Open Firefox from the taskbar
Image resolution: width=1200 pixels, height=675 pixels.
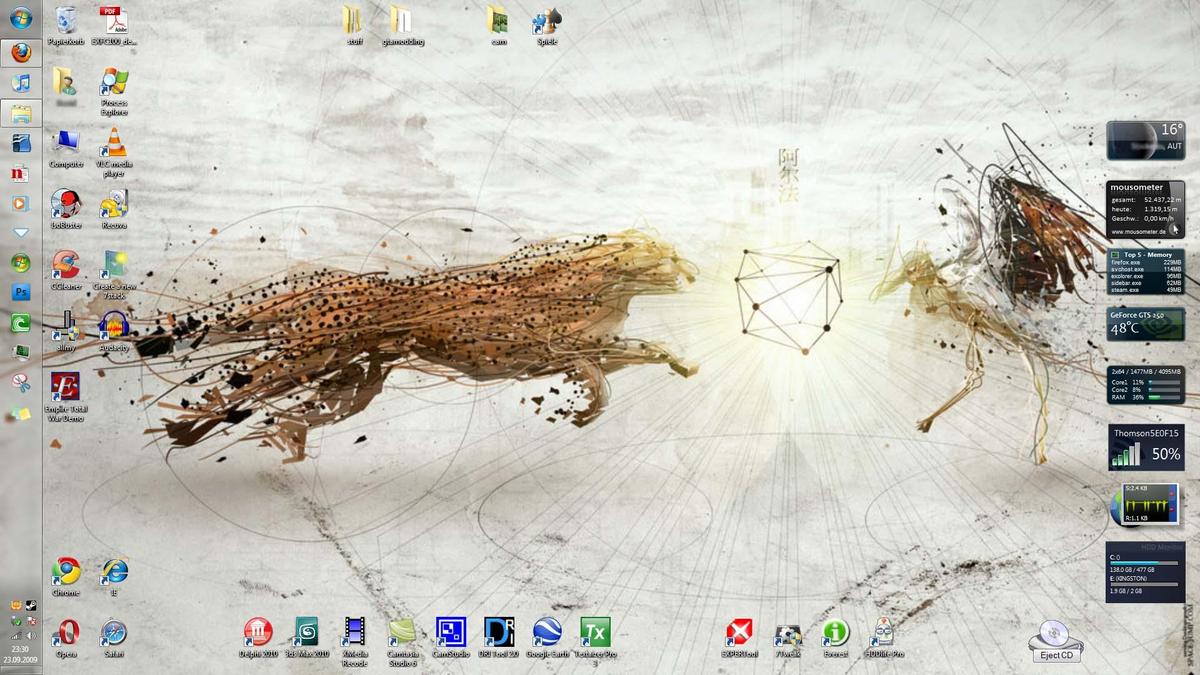point(20,52)
